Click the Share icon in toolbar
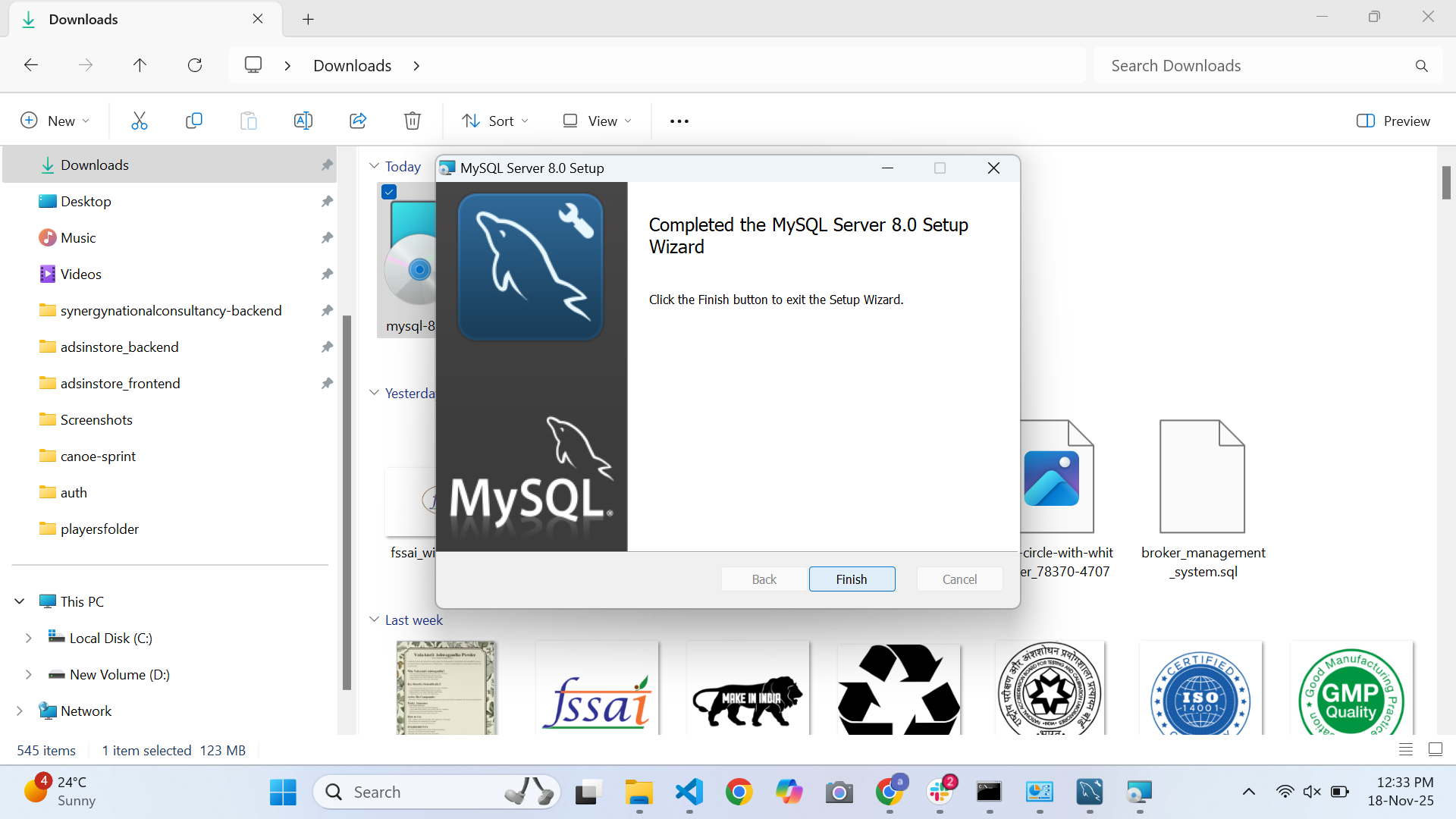Viewport: 1456px width, 819px height. (x=358, y=121)
